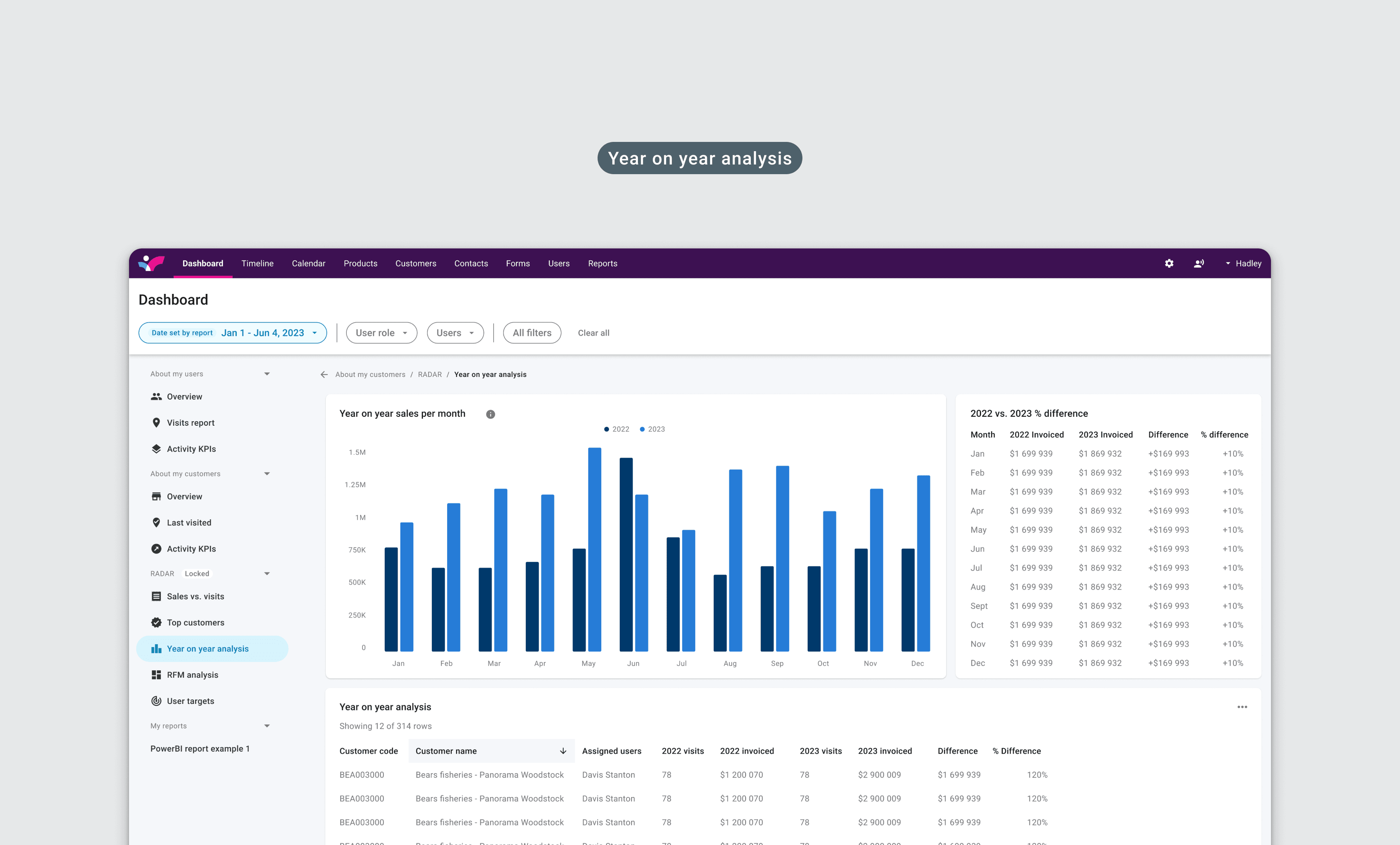Toggle the 2022 series in chart legend
The height and width of the screenshot is (845, 1400).
coord(617,429)
